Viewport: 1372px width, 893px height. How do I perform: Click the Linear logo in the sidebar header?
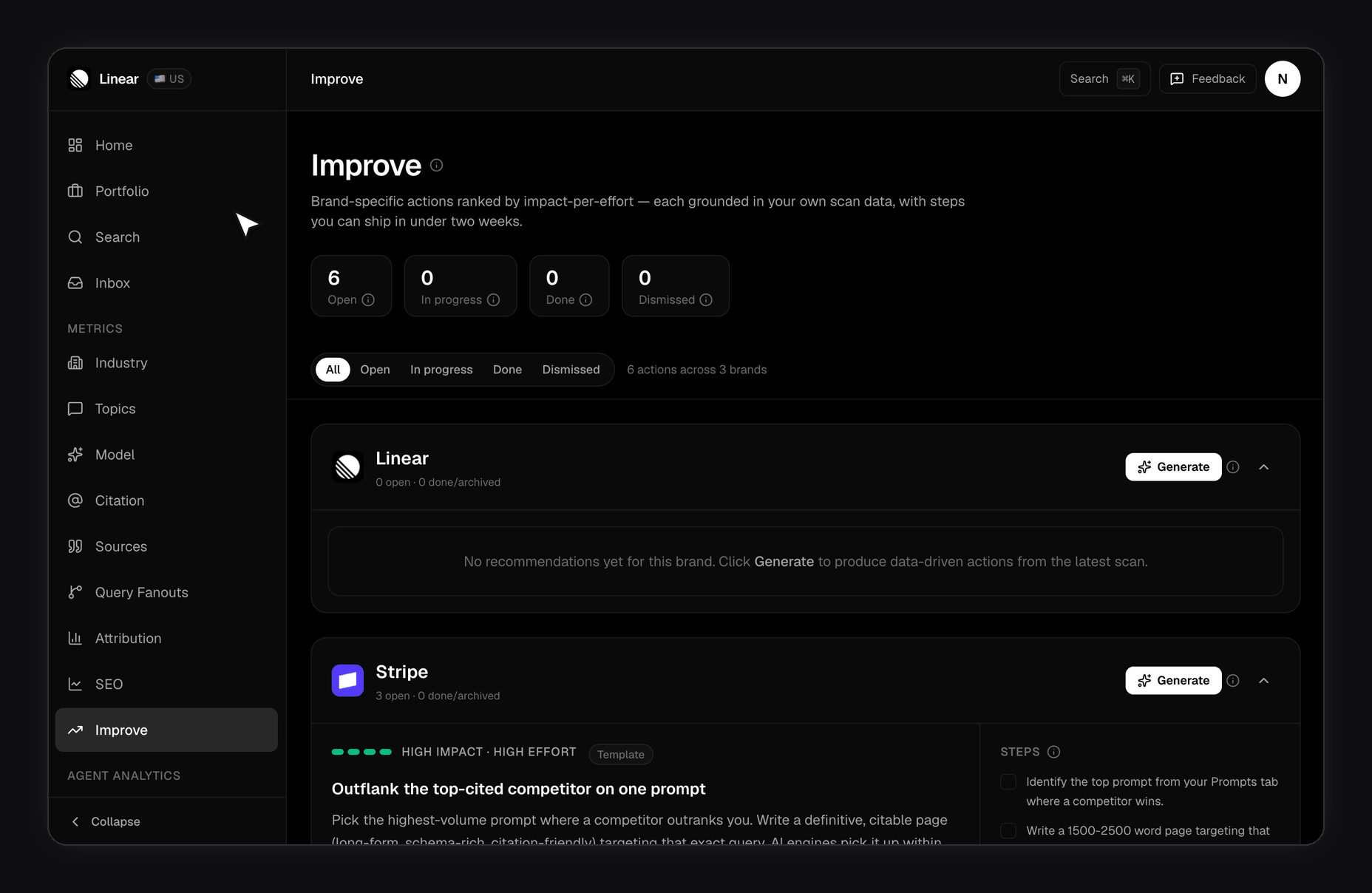point(79,79)
